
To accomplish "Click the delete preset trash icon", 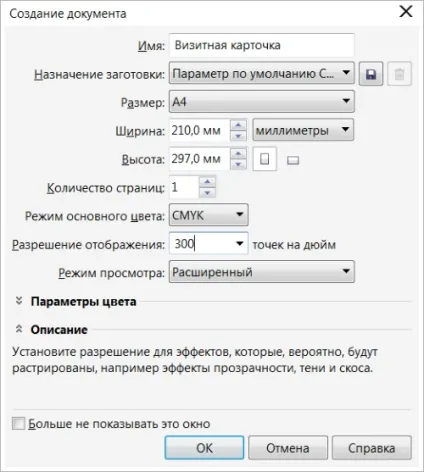I will 399,74.
